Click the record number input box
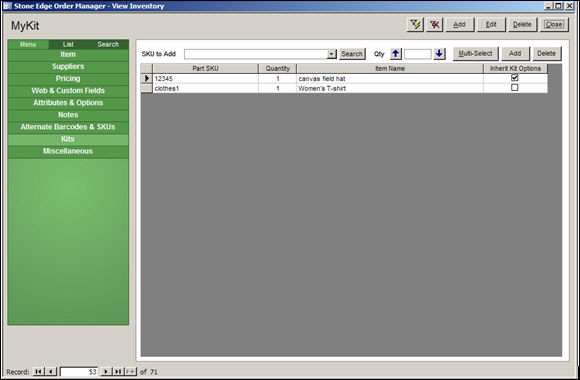Screen dimensions: 580x380 pyautogui.click(x=79, y=371)
